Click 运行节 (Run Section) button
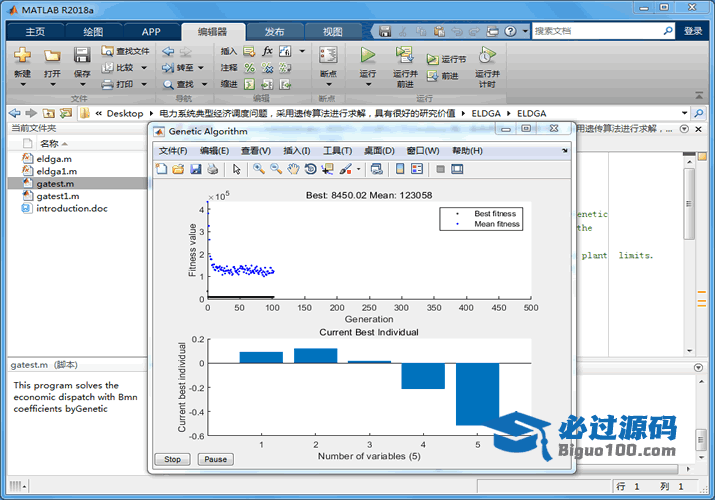This screenshot has height=500, width=715. pos(446,59)
